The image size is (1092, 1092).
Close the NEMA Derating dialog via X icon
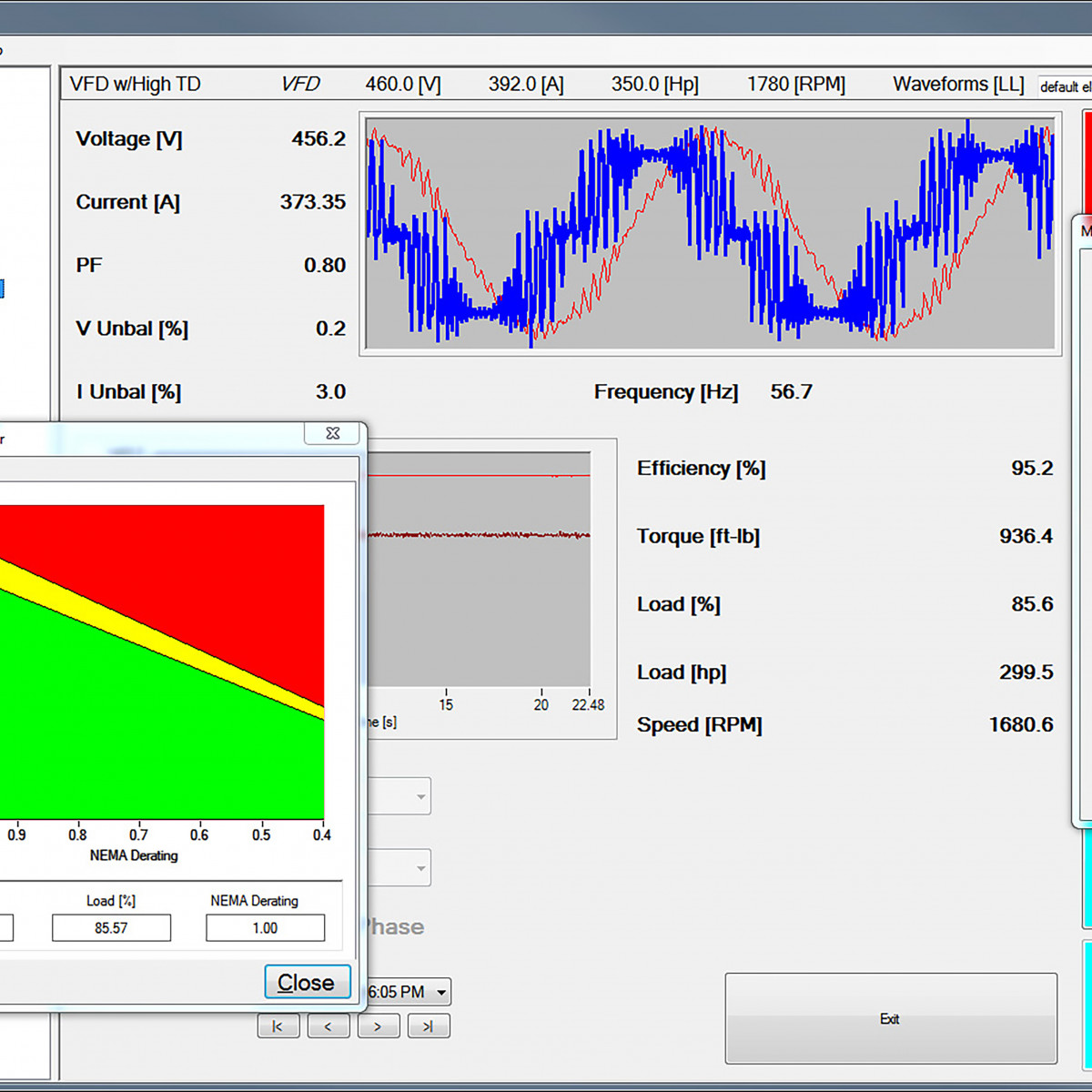pos(332,434)
